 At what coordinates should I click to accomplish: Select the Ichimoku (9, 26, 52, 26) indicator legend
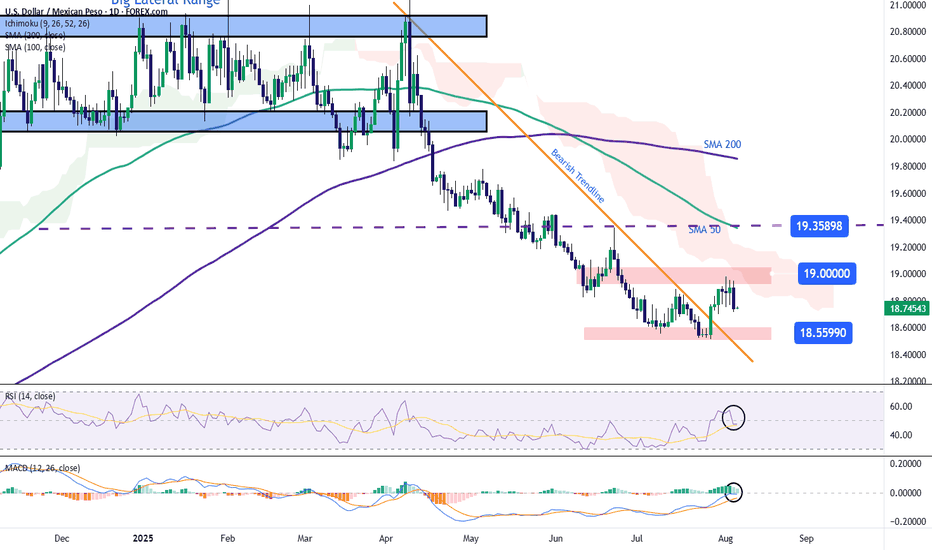(x=47, y=24)
